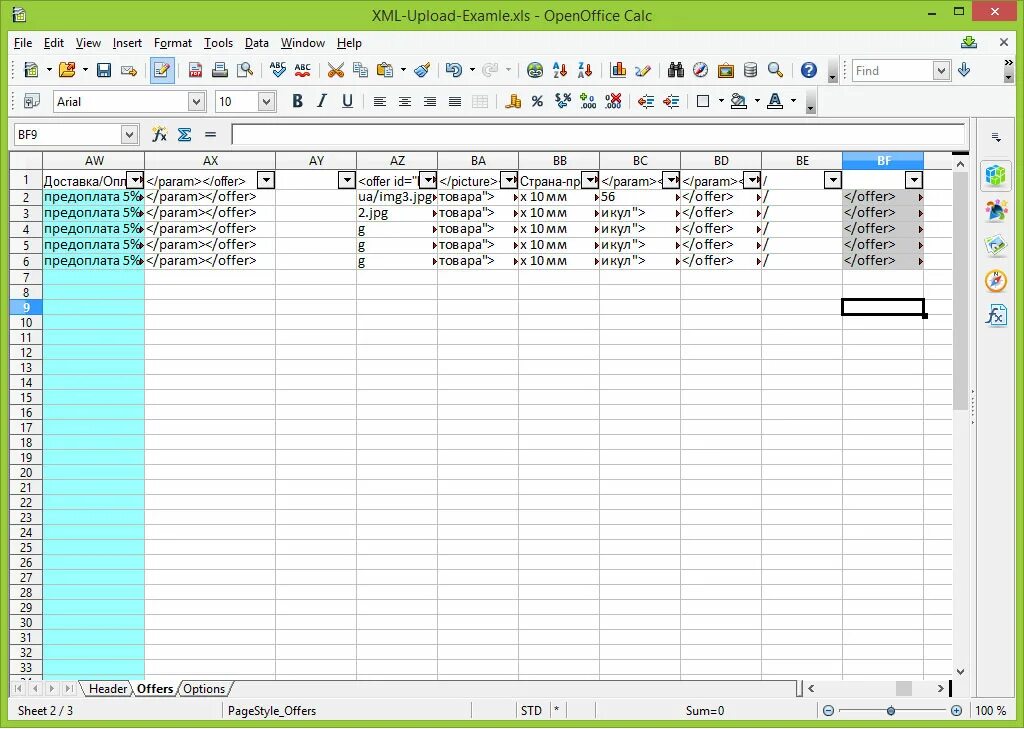1024x729 pixels.
Task: Open the font size dropdown
Action: (x=265, y=101)
